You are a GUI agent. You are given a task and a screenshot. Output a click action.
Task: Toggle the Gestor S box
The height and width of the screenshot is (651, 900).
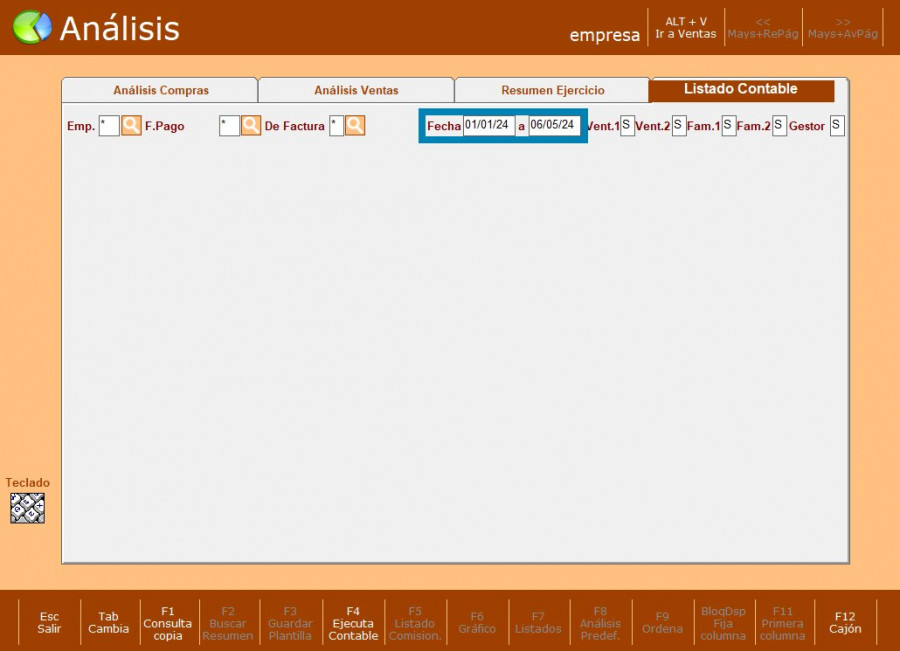pos(836,126)
